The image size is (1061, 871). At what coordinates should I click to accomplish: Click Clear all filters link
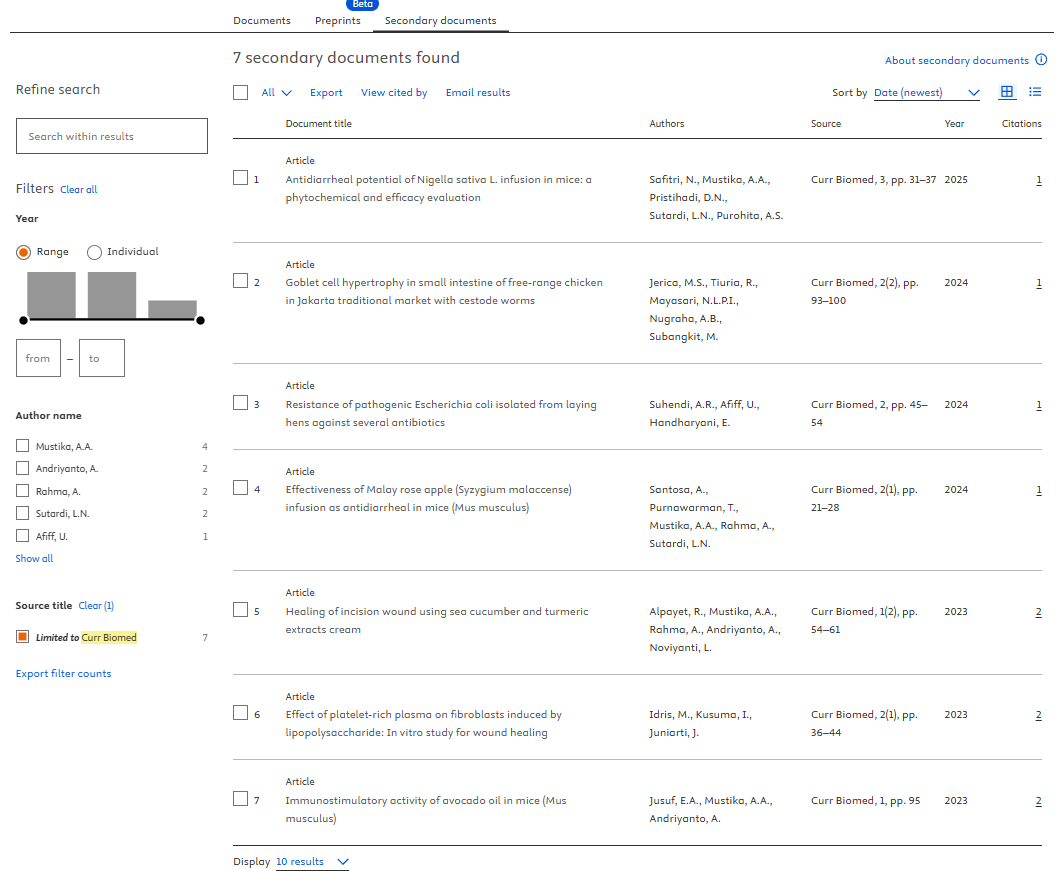tap(78, 190)
